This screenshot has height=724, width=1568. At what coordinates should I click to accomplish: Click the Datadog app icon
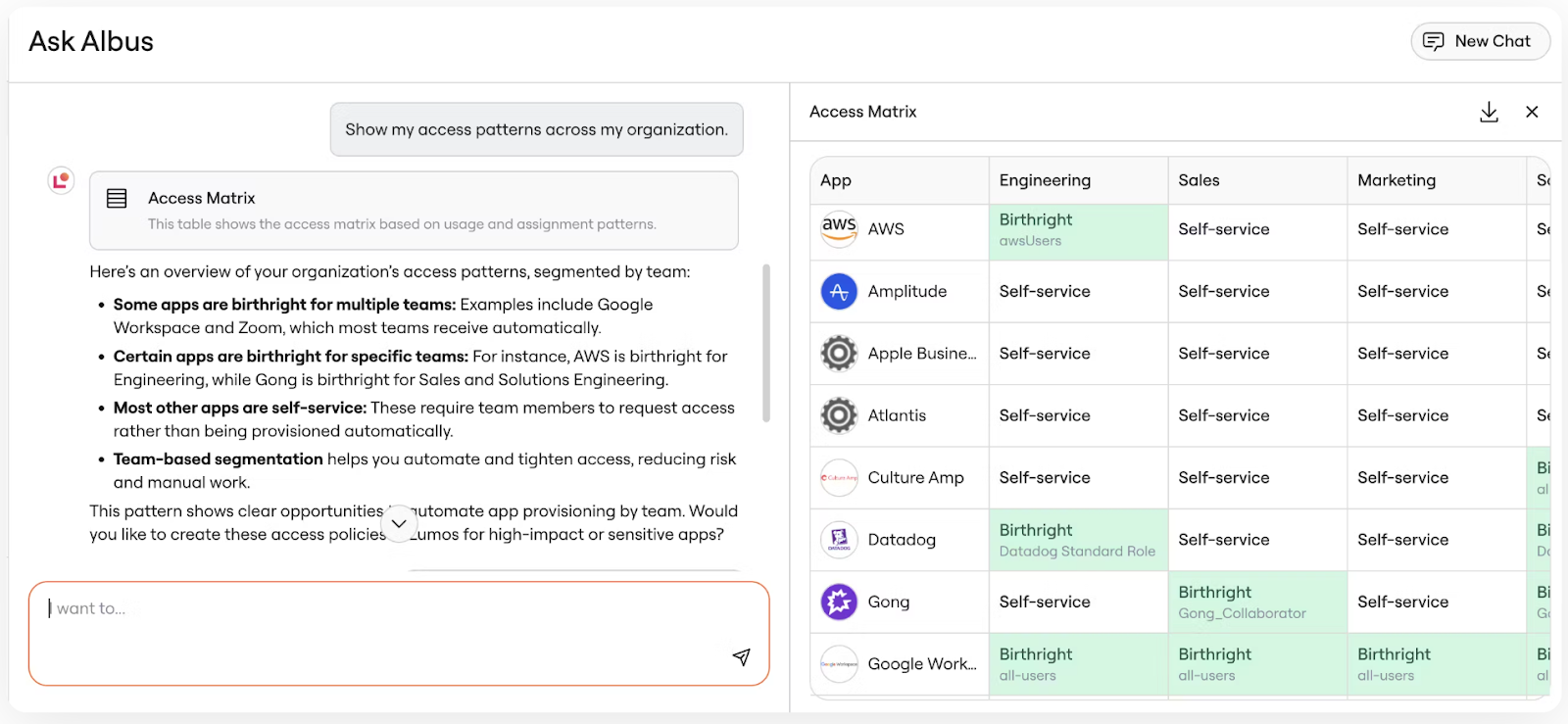(839, 540)
